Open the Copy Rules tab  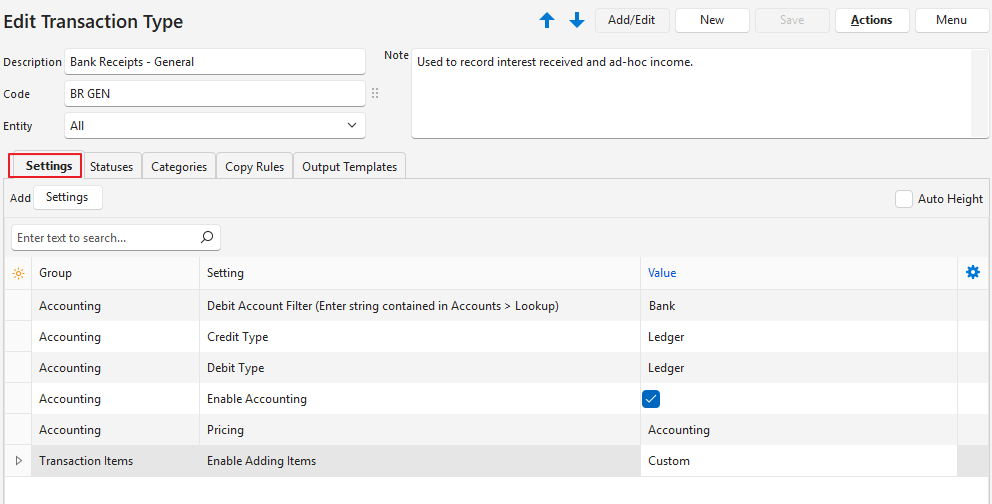coord(254,167)
